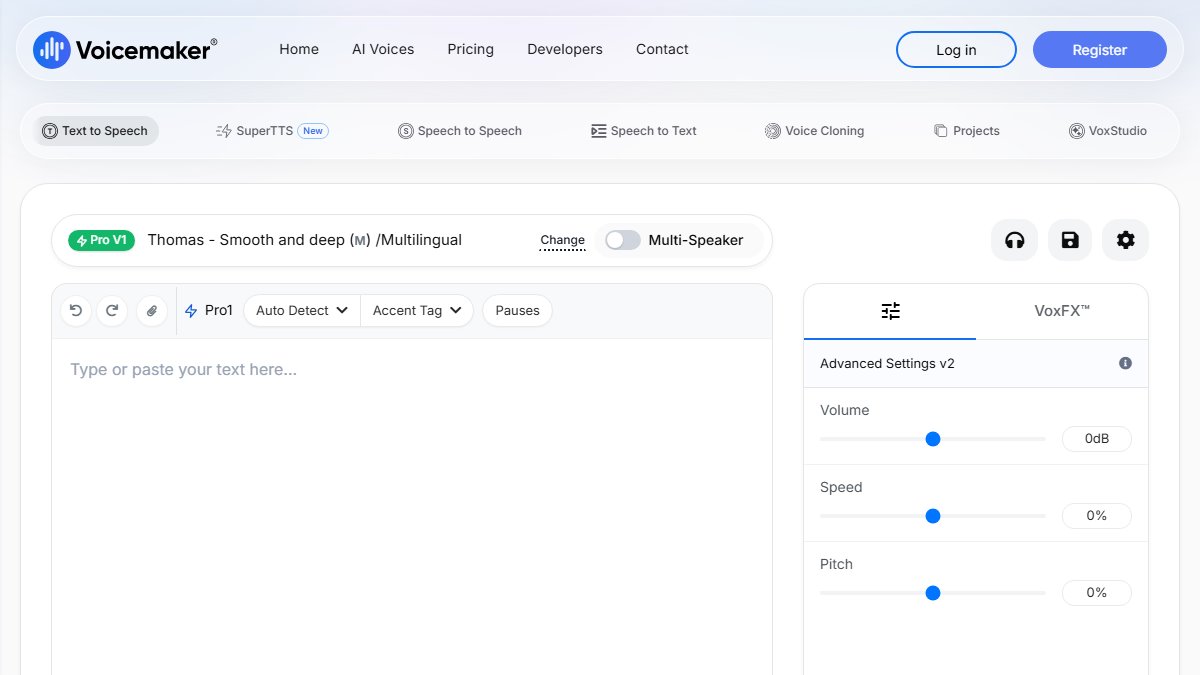The image size is (1200, 675).
Task: Open the Voice Cloning tab
Action: click(815, 131)
